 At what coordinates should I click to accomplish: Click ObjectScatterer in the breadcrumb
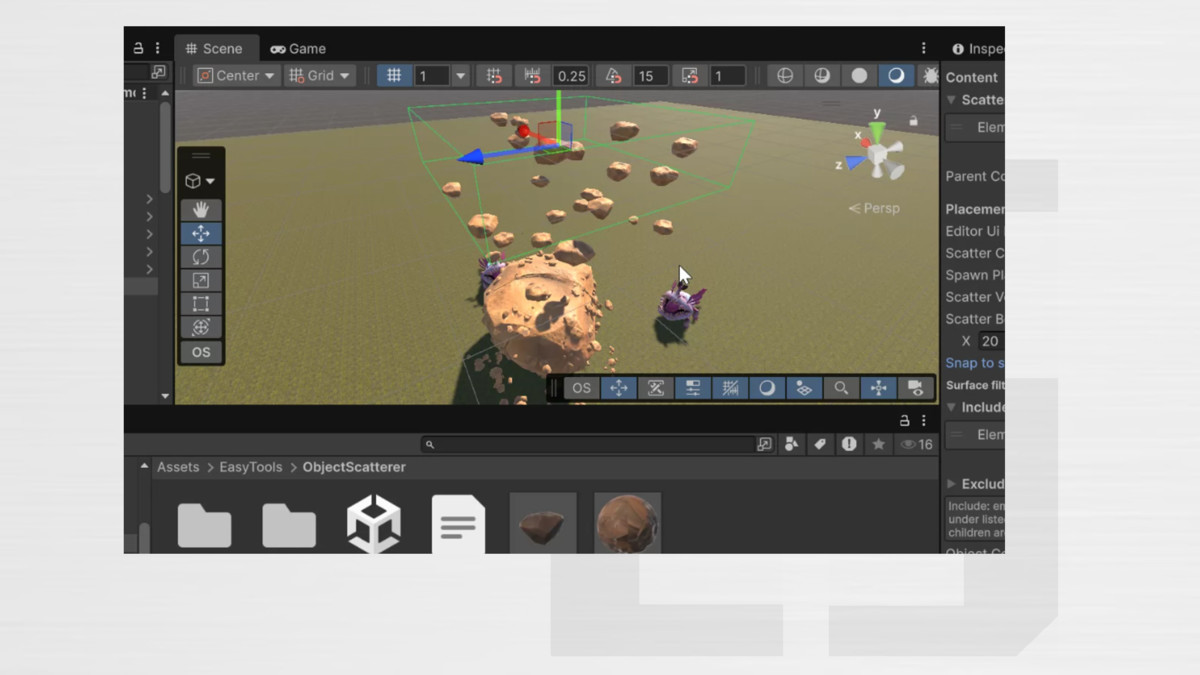pyautogui.click(x=354, y=467)
